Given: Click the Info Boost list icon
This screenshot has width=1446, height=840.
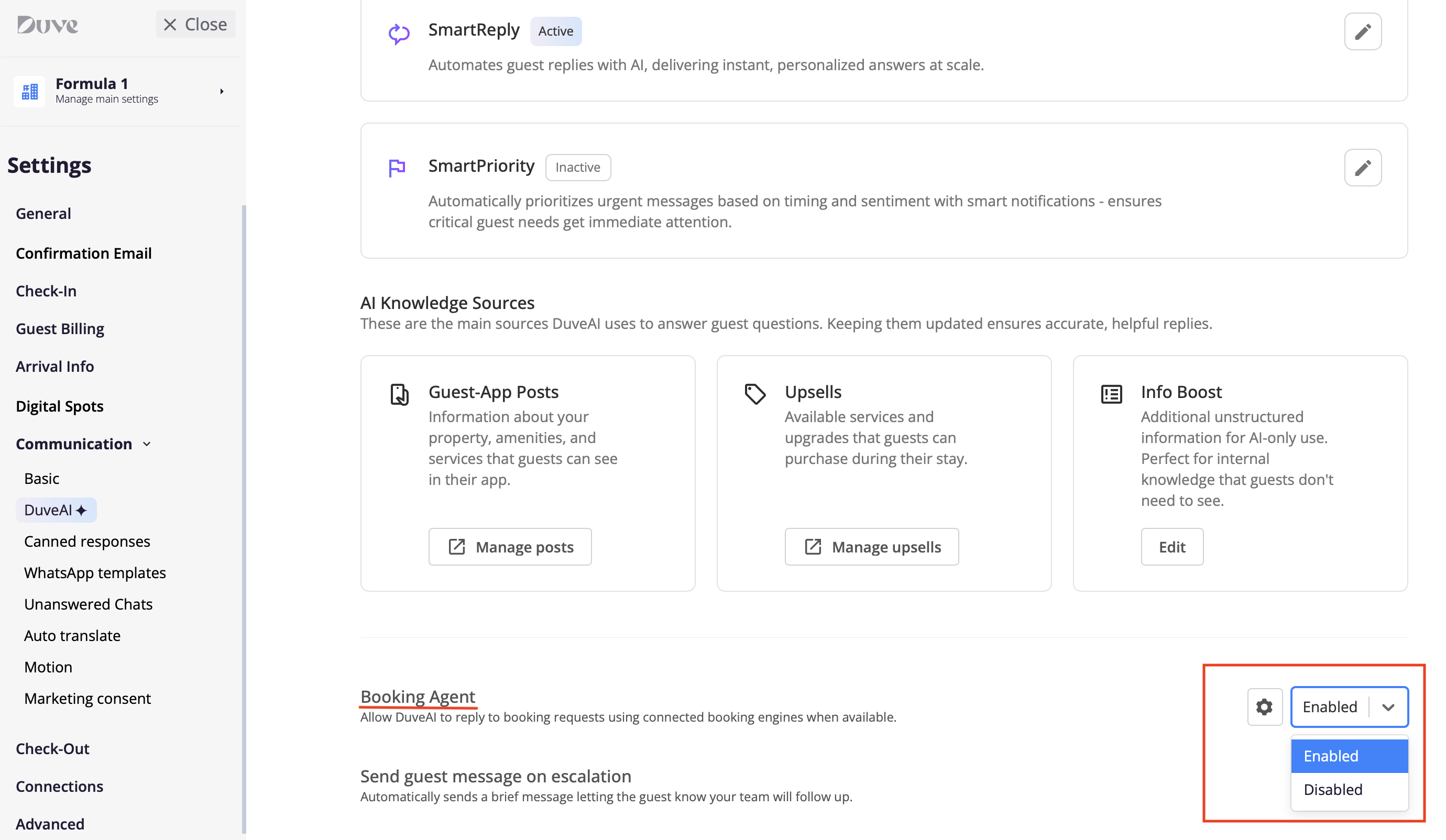Looking at the screenshot, I should (x=1111, y=394).
